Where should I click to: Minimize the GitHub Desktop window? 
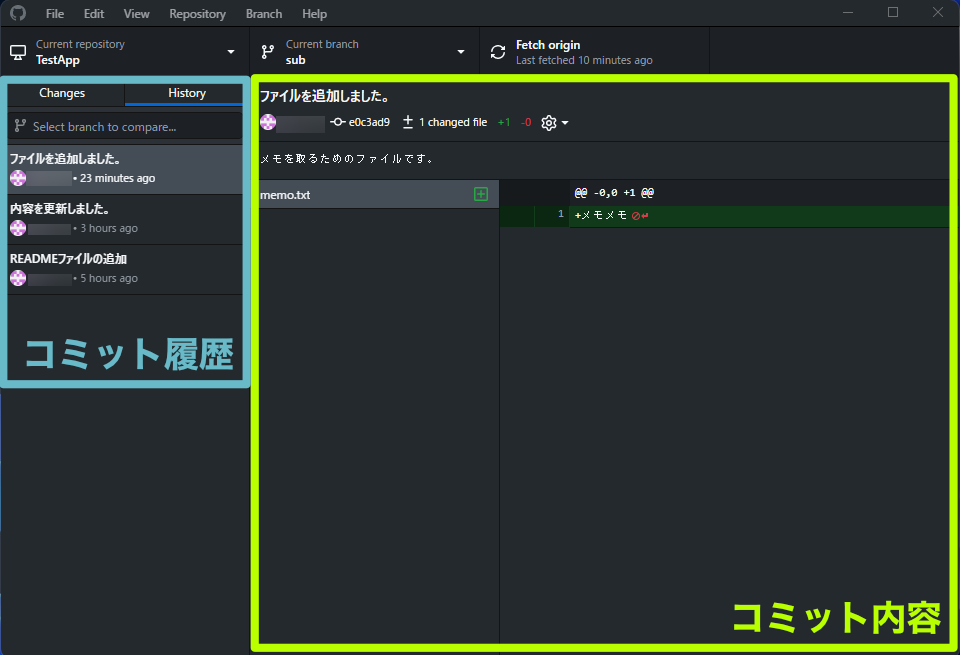click(848, 12)
